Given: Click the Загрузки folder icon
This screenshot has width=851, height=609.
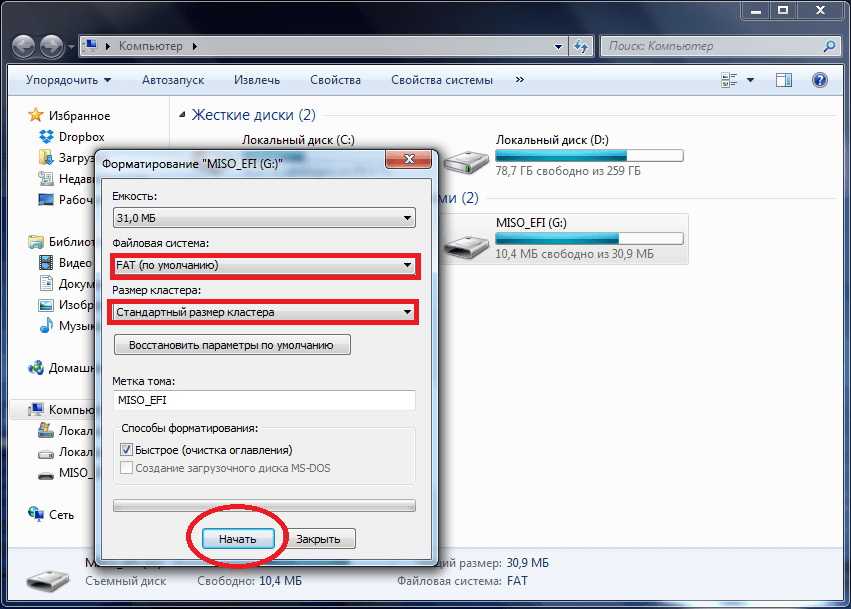Looking at the screenshot, I should (x=46, y=157).
